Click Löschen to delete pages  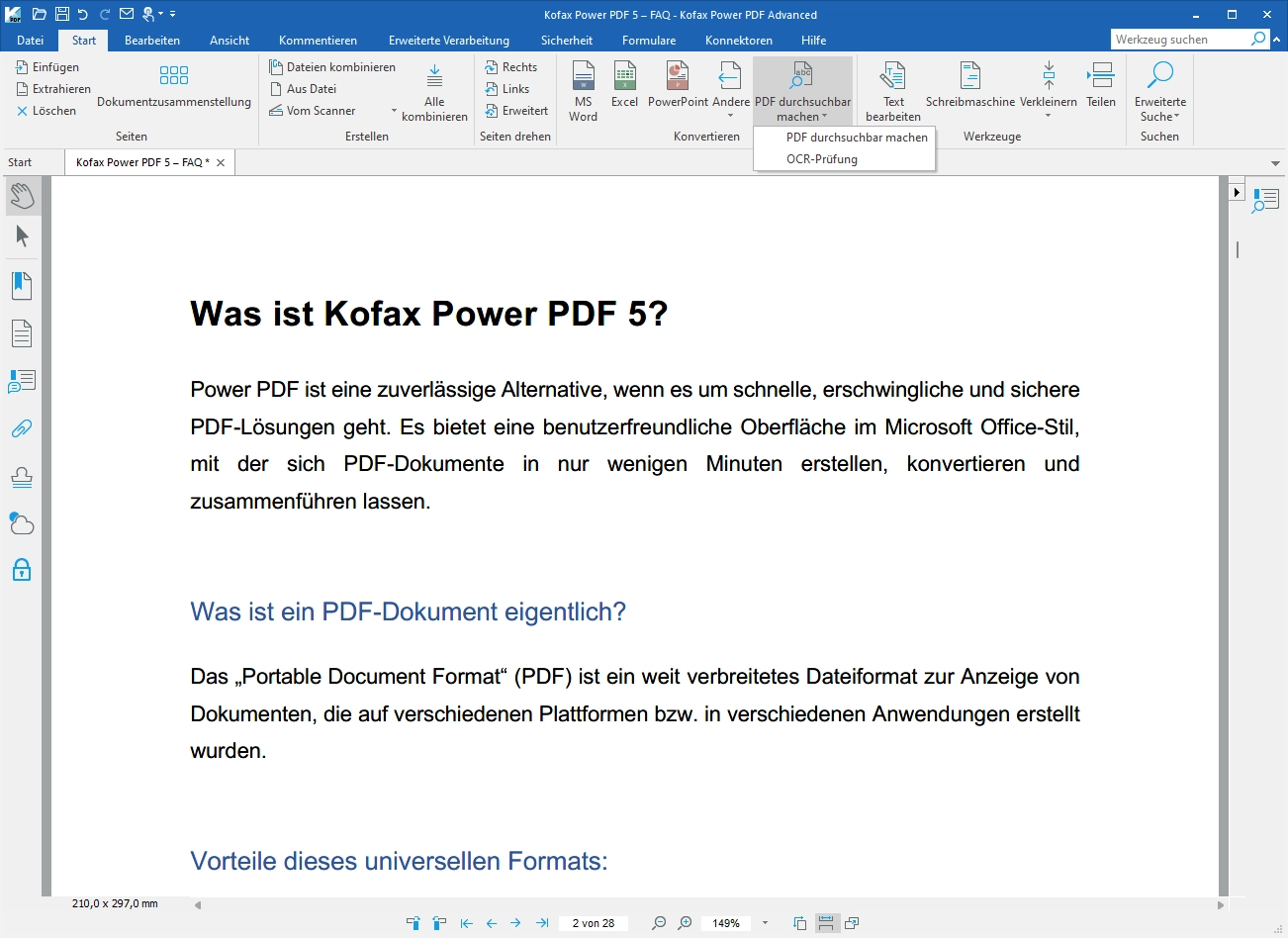pos(46,111)
